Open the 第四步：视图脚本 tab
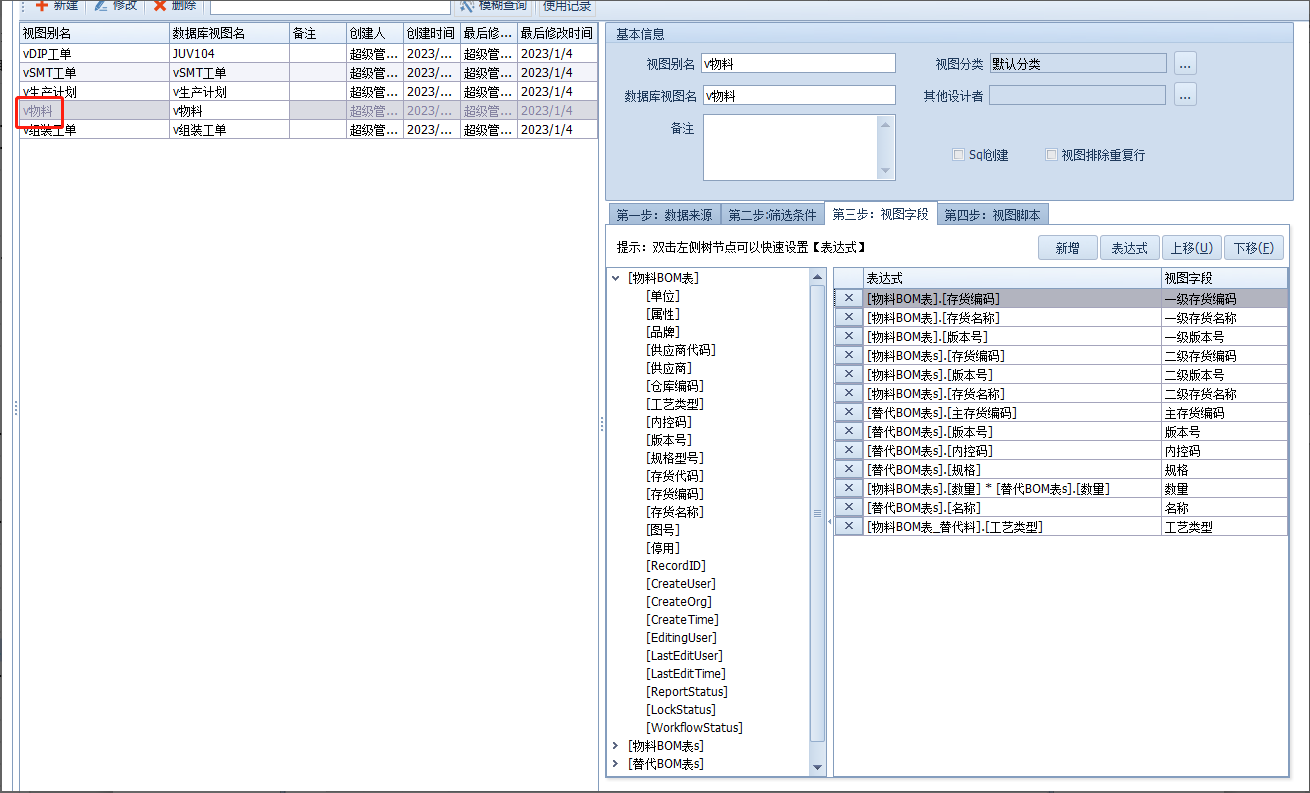 992,215
